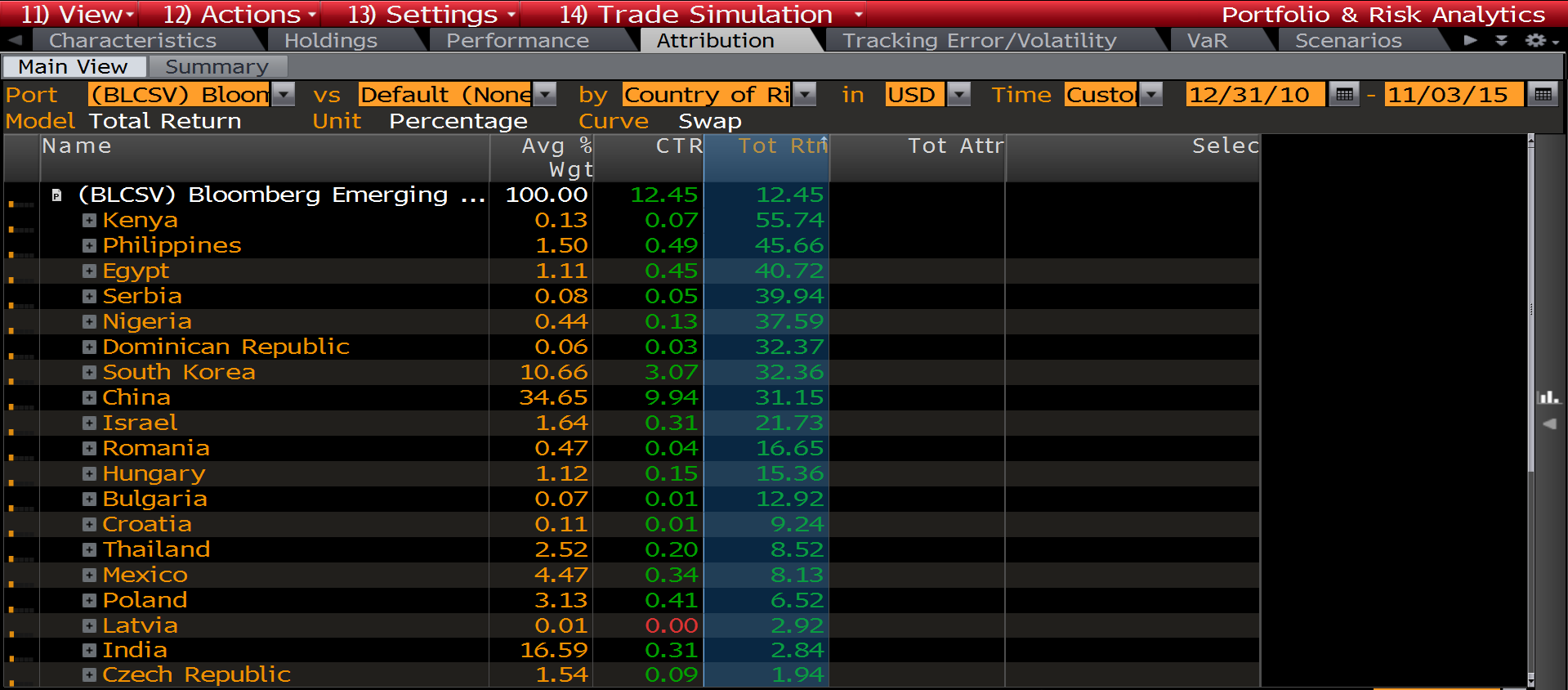1568x690 pixels.
Task: Open the USD currency dropdown
Action: [959, 95]
